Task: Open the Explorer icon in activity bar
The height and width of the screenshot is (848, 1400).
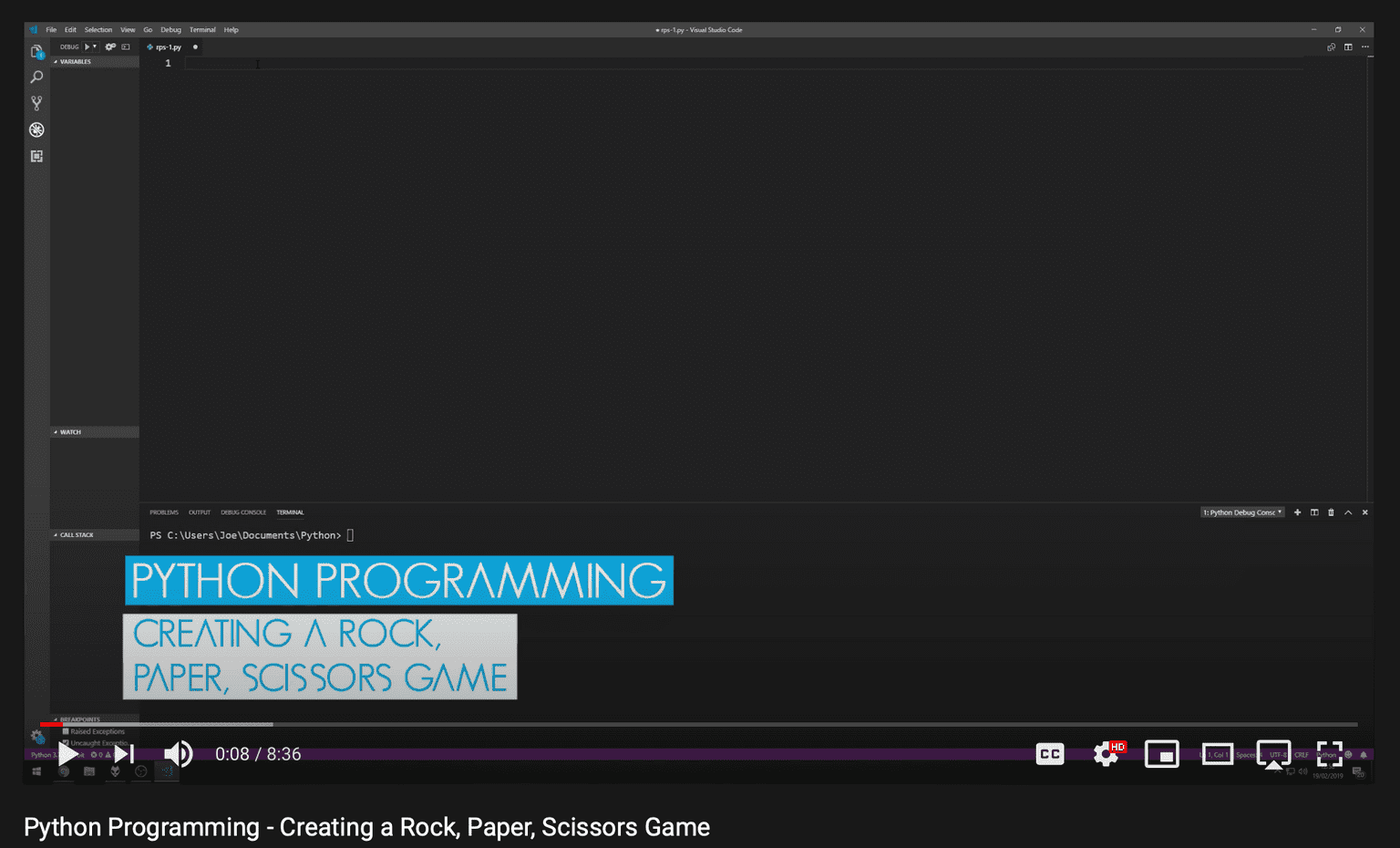Action: tap(36, 52)
